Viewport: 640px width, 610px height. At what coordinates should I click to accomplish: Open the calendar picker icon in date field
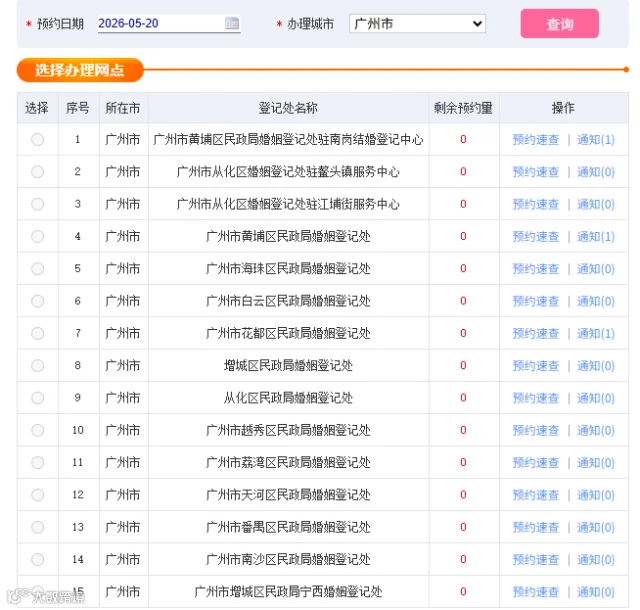[232, 23]
